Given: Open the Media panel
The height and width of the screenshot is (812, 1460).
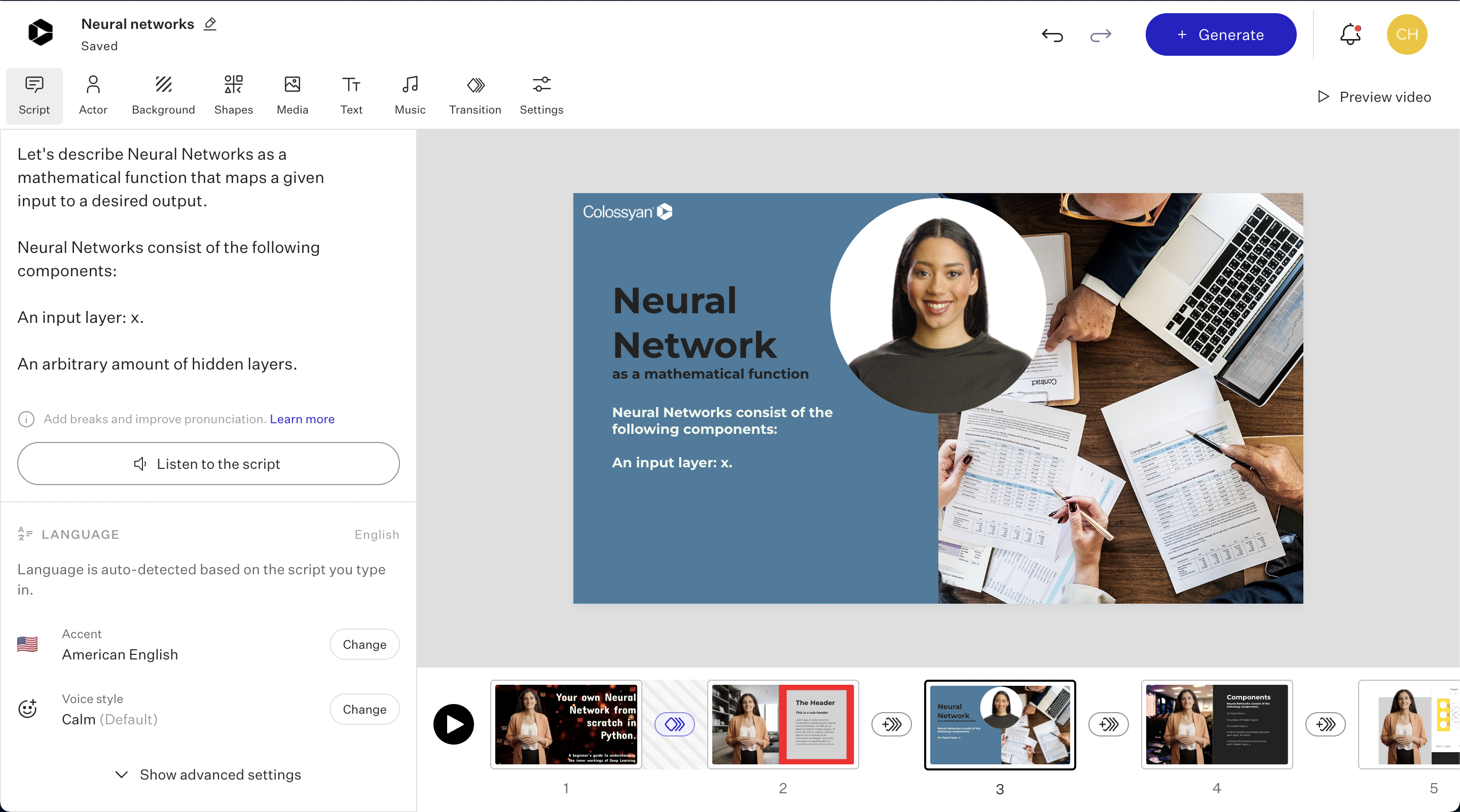Looking at the screenshot, I should 293,95.
